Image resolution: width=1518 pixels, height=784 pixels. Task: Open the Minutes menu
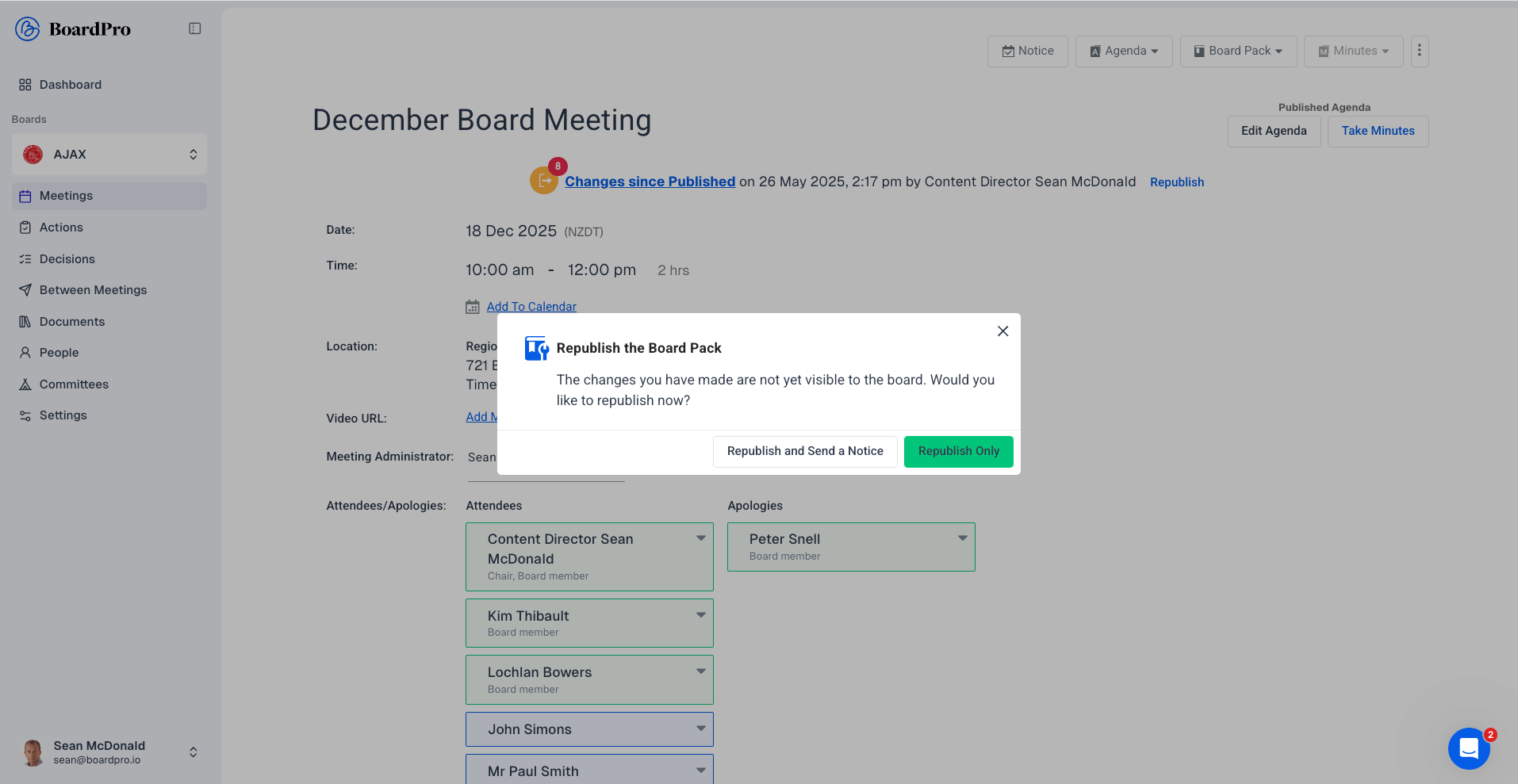click(x=1352, y=51)
